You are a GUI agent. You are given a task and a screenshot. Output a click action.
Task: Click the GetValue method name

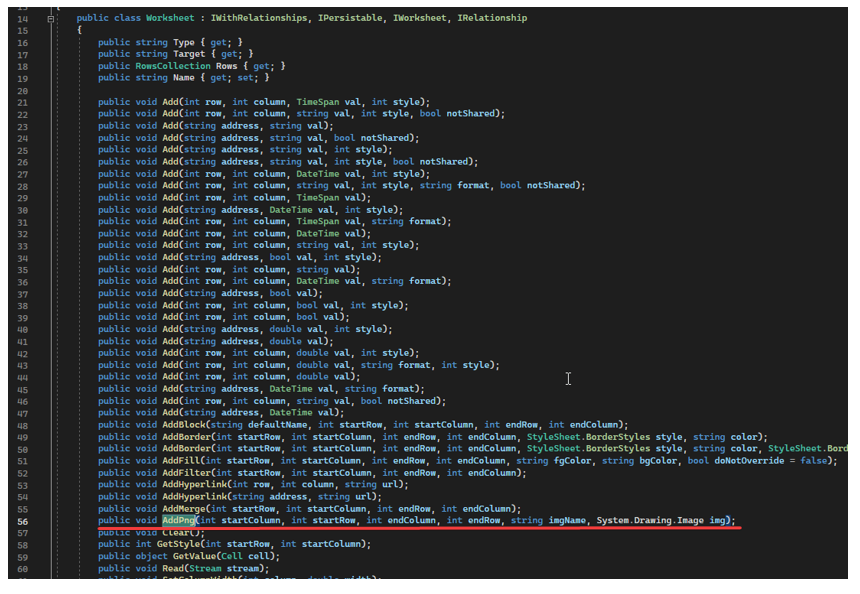[x=193, y=556]
